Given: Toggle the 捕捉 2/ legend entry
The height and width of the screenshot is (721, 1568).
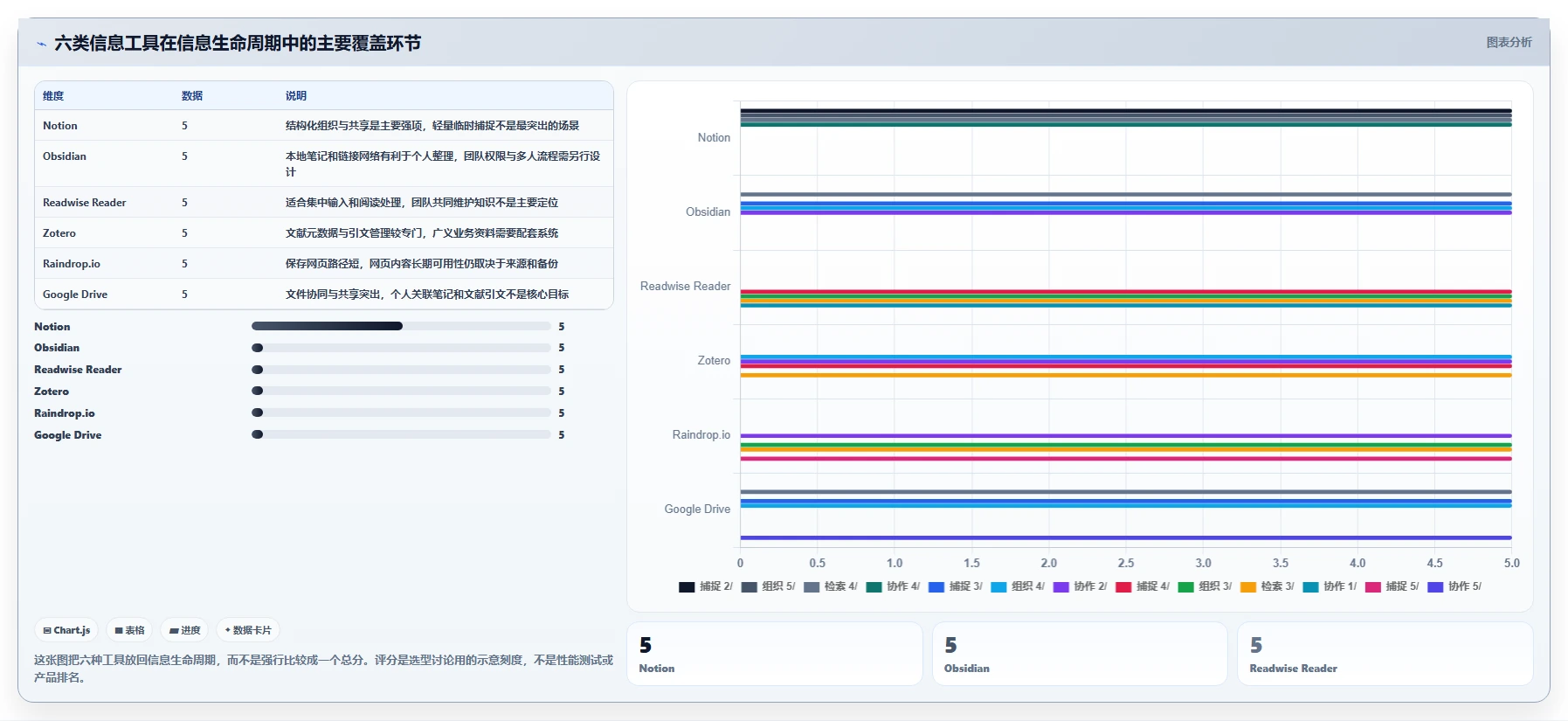Looking at the screenshot, I should tap(706, 586).
